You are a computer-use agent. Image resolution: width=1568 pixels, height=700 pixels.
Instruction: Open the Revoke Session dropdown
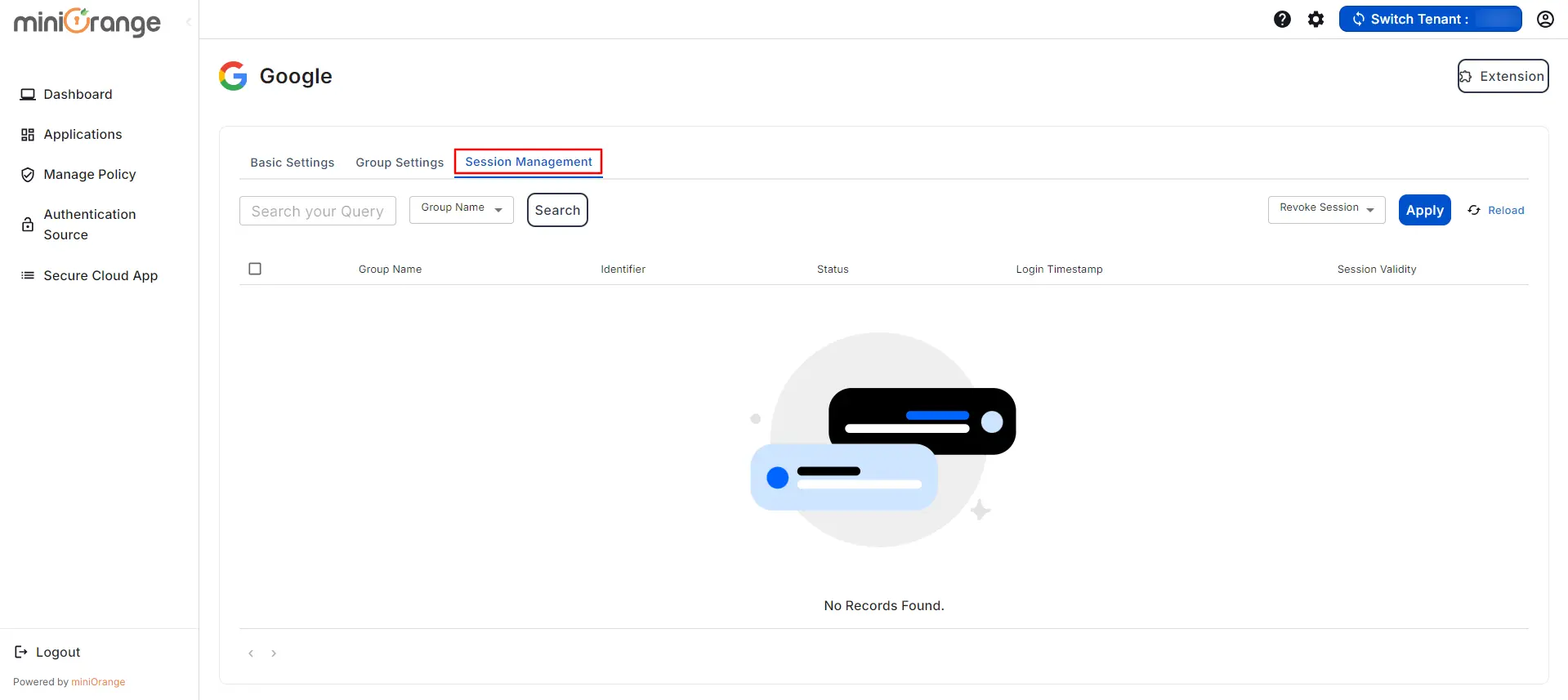coord(1327,210)
